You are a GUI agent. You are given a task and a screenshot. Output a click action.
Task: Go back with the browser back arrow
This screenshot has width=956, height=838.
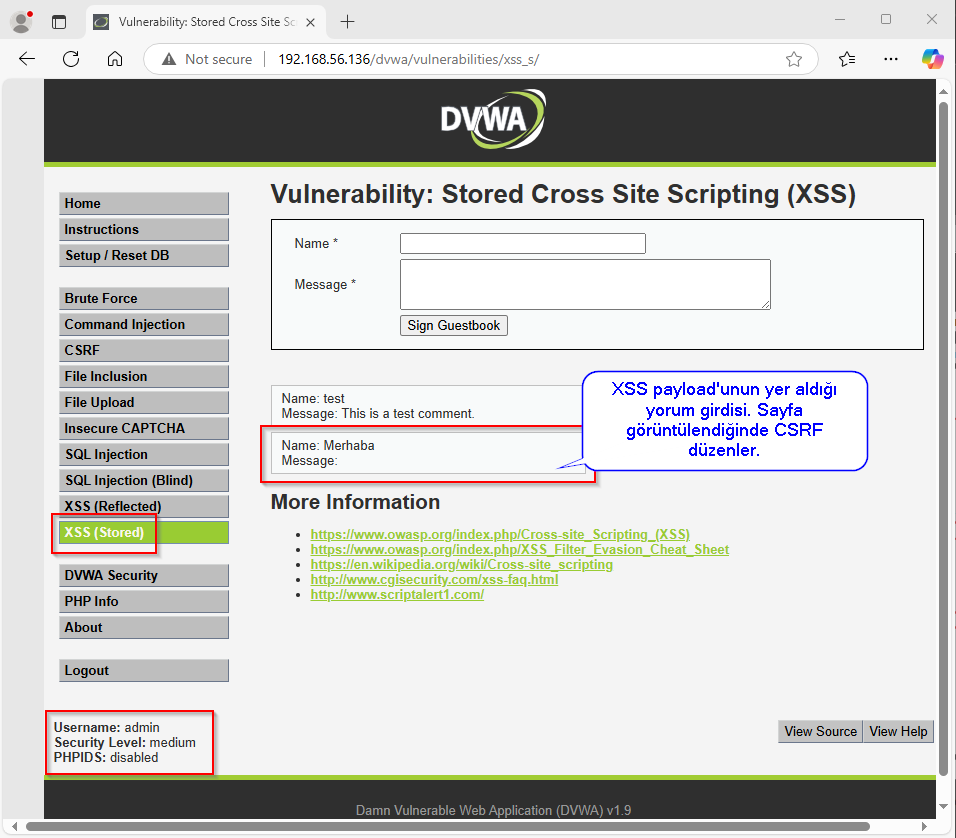[27, 59]
